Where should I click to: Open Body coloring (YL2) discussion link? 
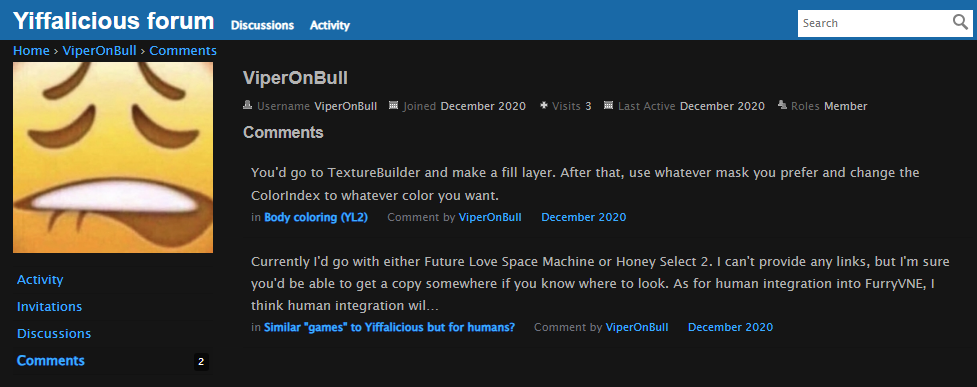(316, 217)
